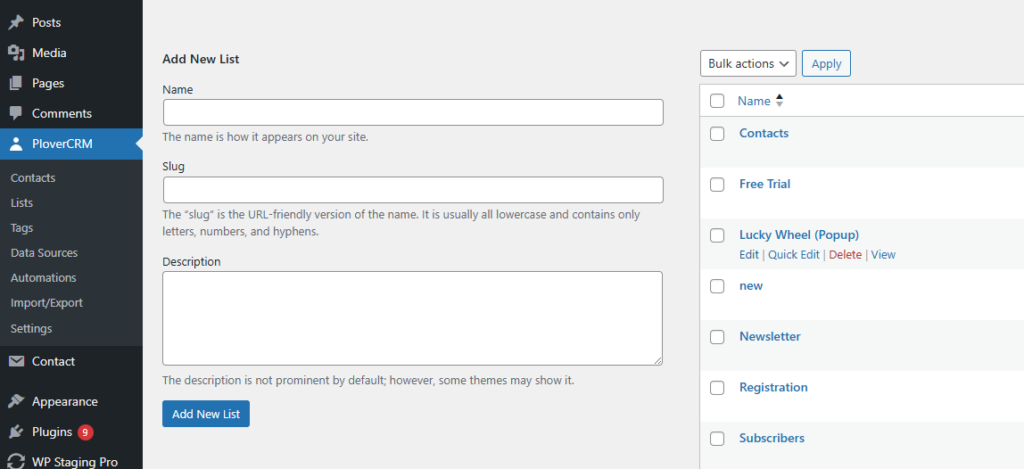This screenshot has height=469, width=1024.
Task: Click the Plugins plug icon
Action: 16,432
